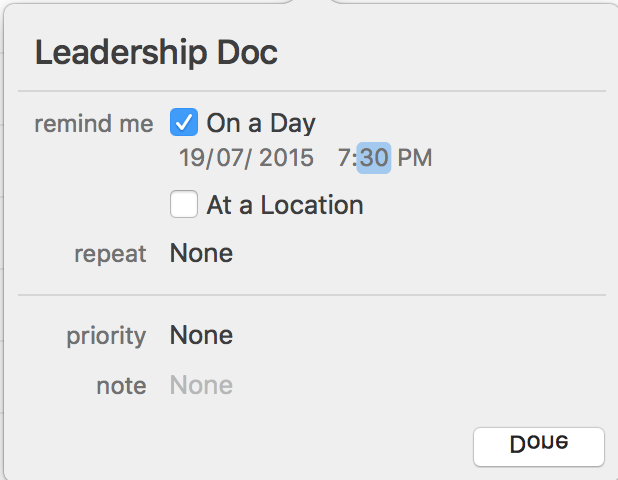Click the priority label
The image size is (618, 480).
coord(106,336)
